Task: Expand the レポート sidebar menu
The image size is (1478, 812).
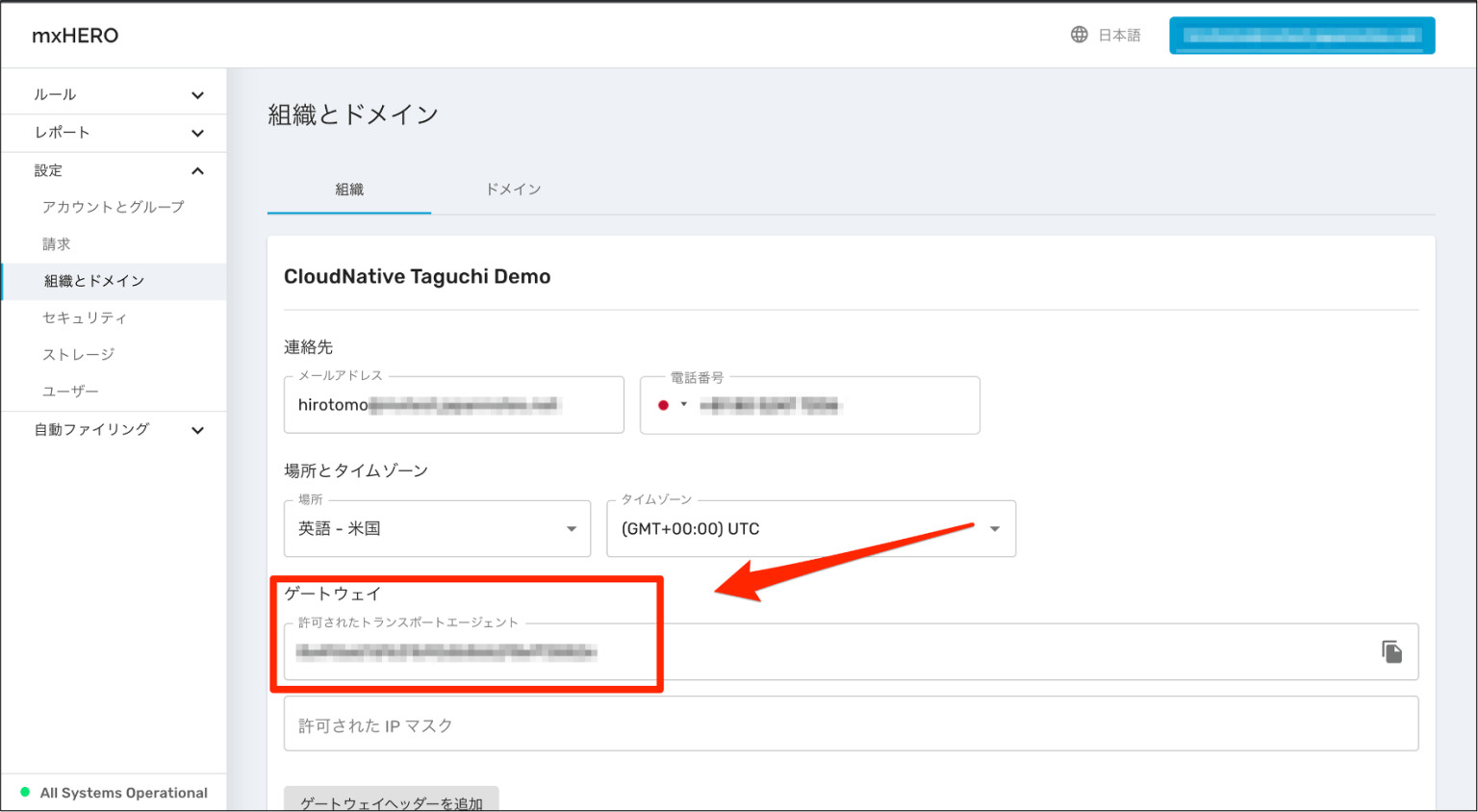Action: (114, 132)
